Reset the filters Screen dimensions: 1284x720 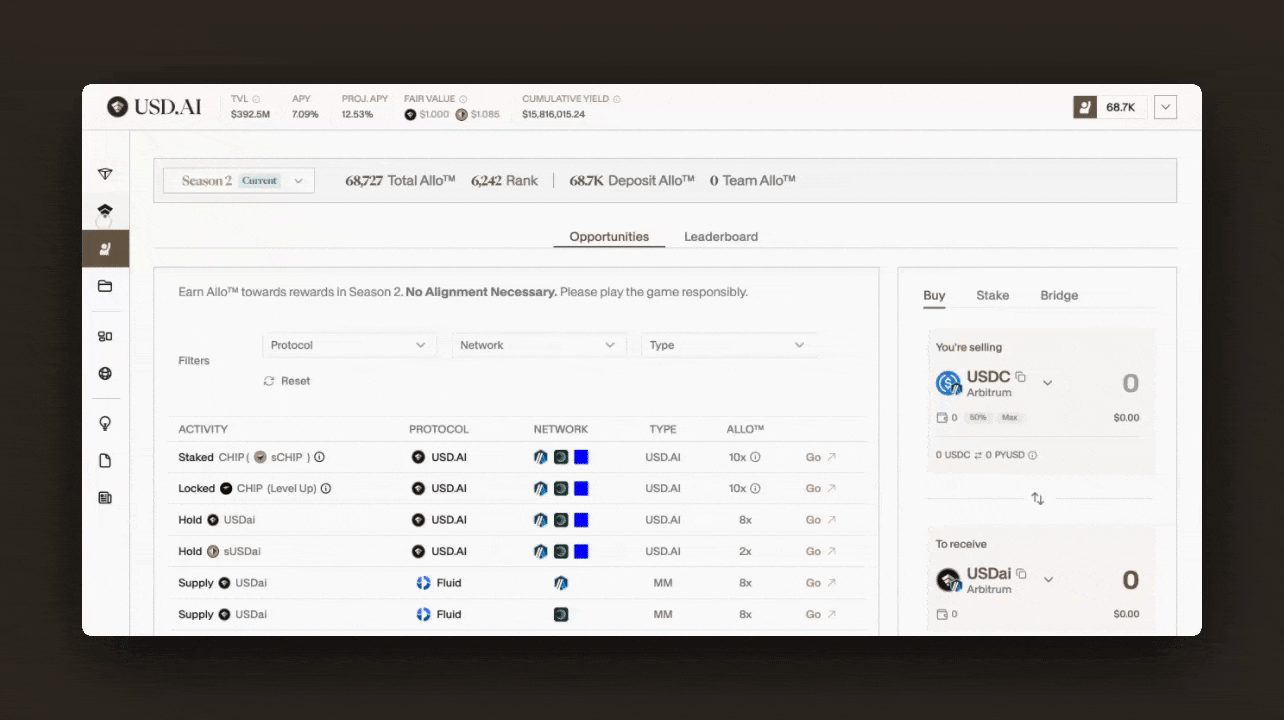tap(287, 381)
